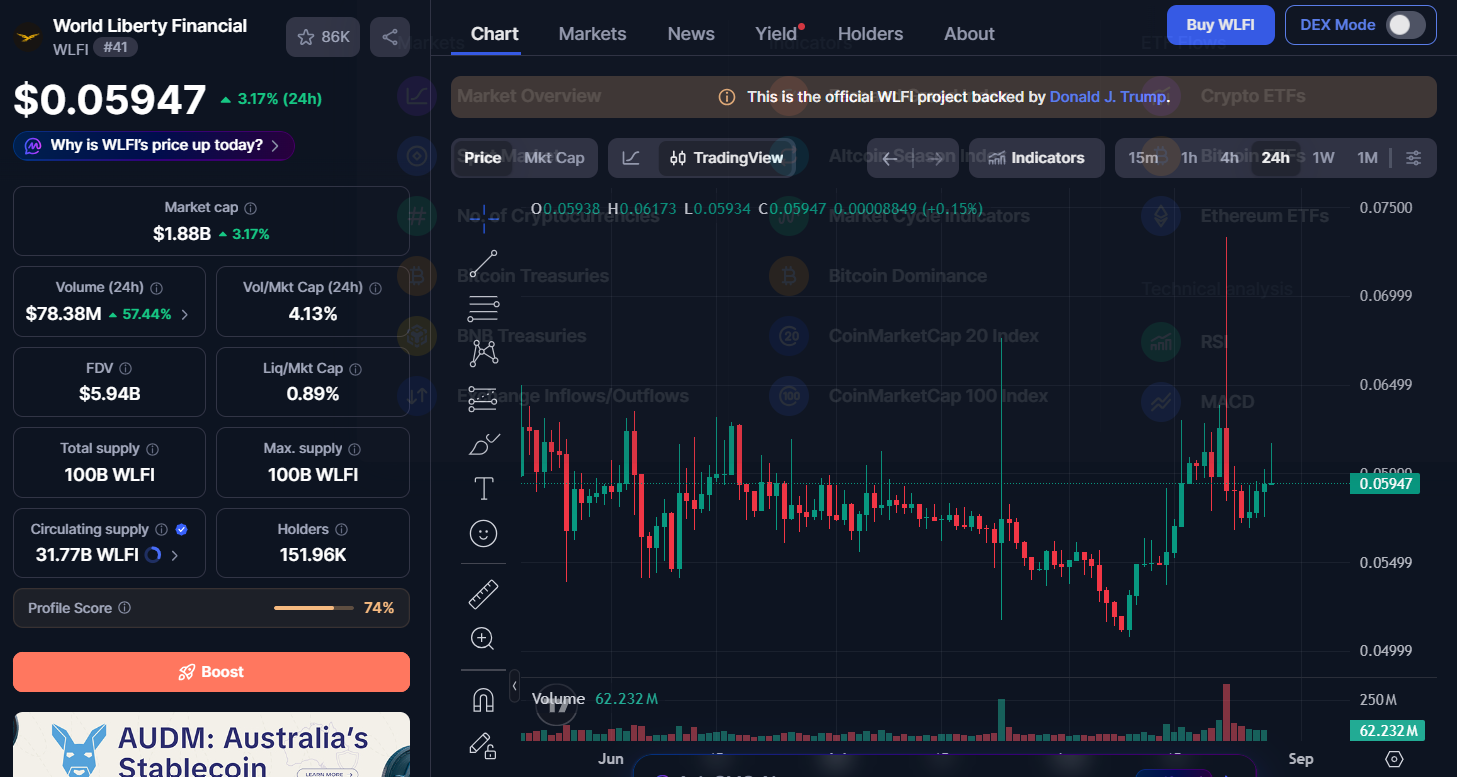The height and width of the screenshot is (777, 1457).
Task: Select the chart patterns tool
Action: click(x=484, y=353)
